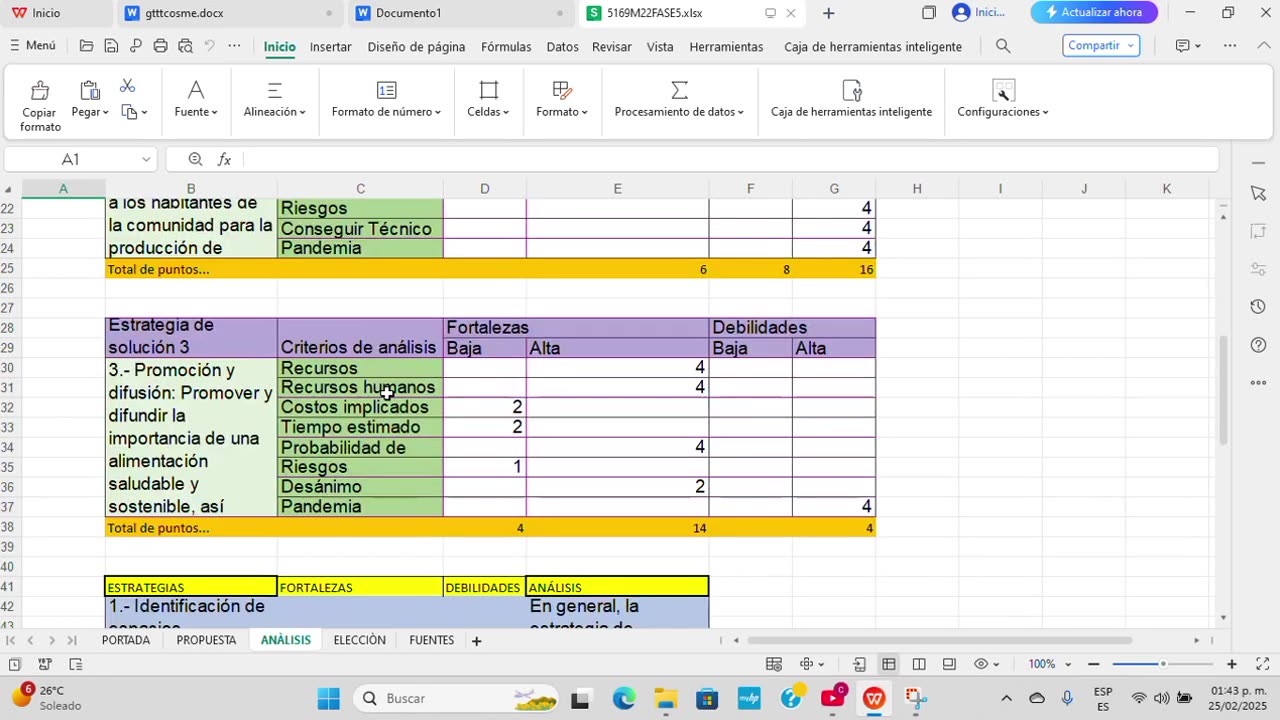Click the Compartir button
1280x720 pixels.
tap(1100, 45)
